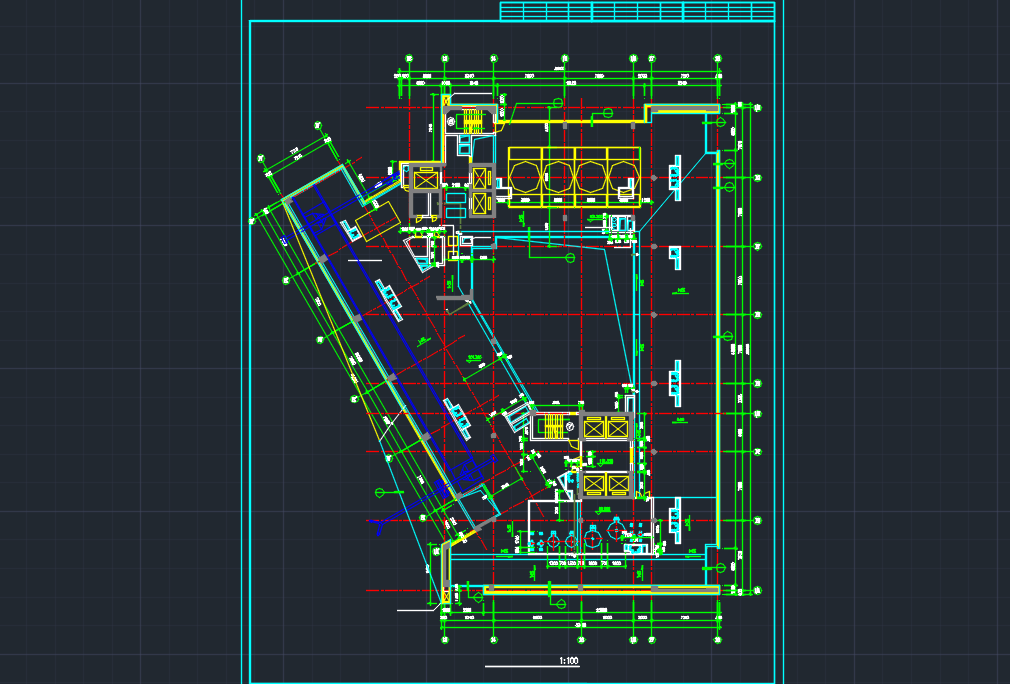Select the yellow staircase in the upper stairwell
This screenshot has width=1010, height=684.
tap(473, 121)
